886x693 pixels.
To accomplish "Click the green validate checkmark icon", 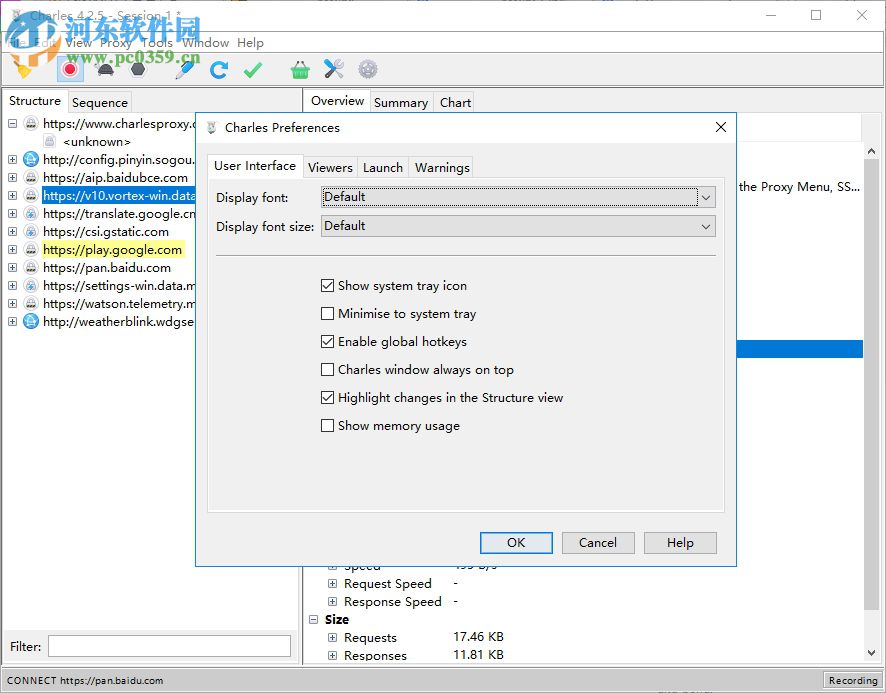I will coord(253,70).
